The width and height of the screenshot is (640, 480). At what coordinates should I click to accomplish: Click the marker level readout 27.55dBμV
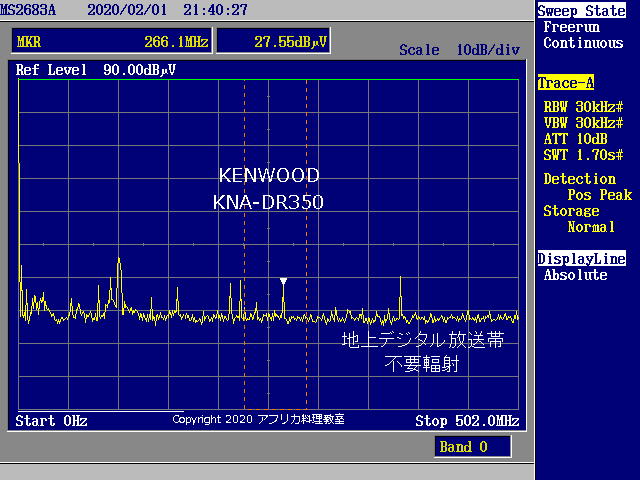pos(273,41)
